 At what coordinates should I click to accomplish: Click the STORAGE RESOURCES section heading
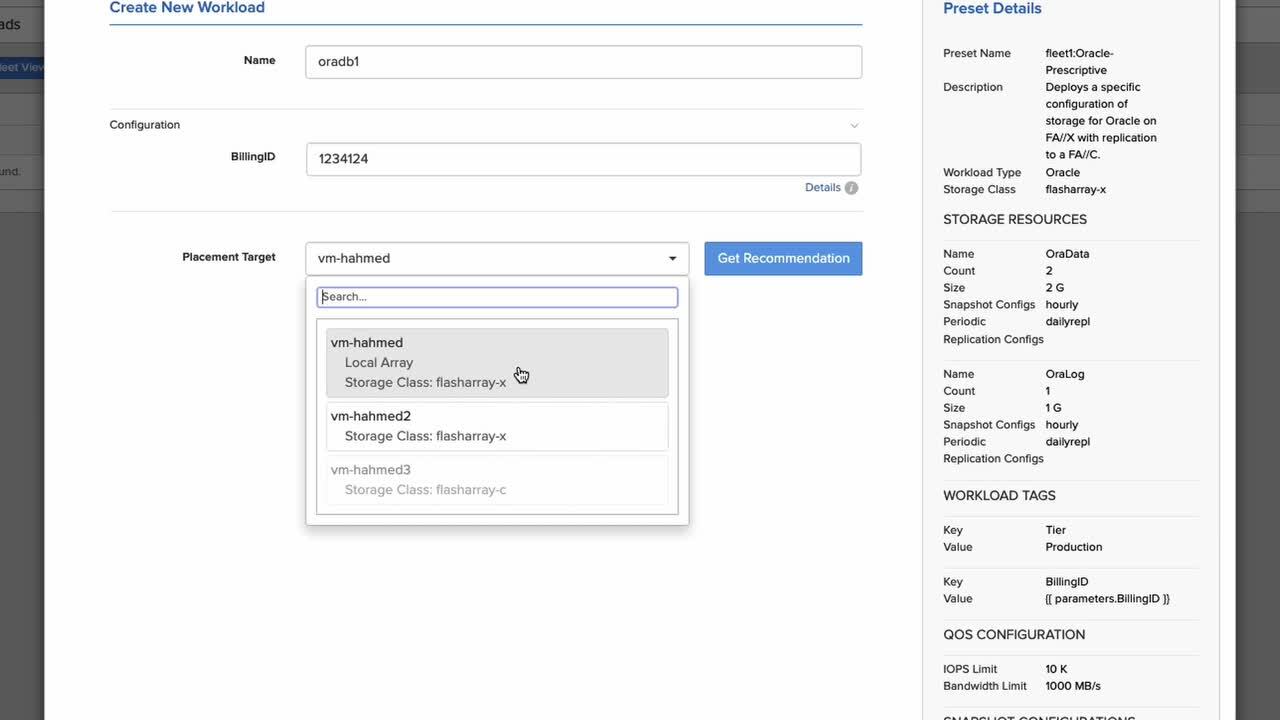[x=1014, y=219]
